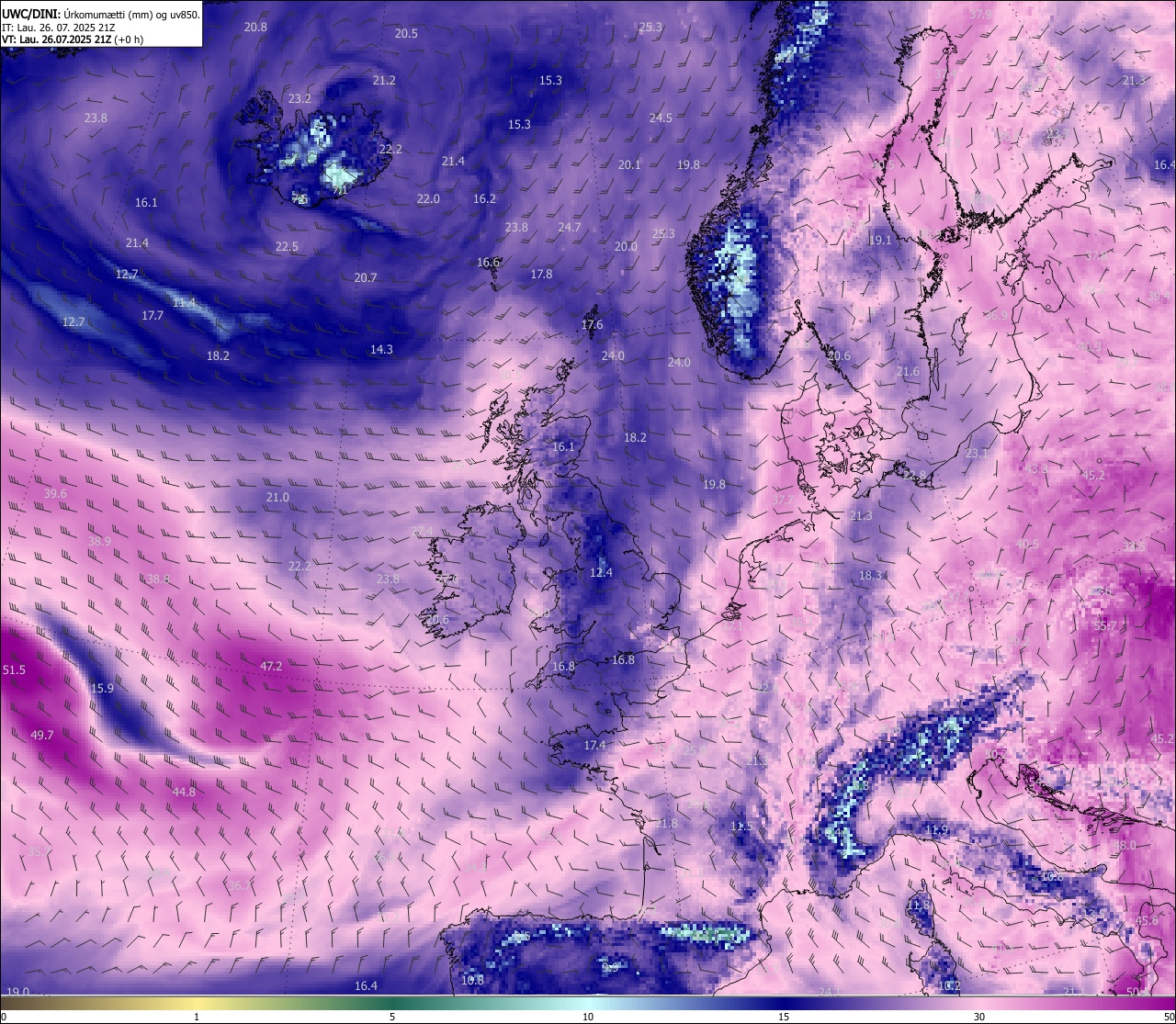
Task: Click the 44.8 value in the southwest
Action: click(184, 792)
